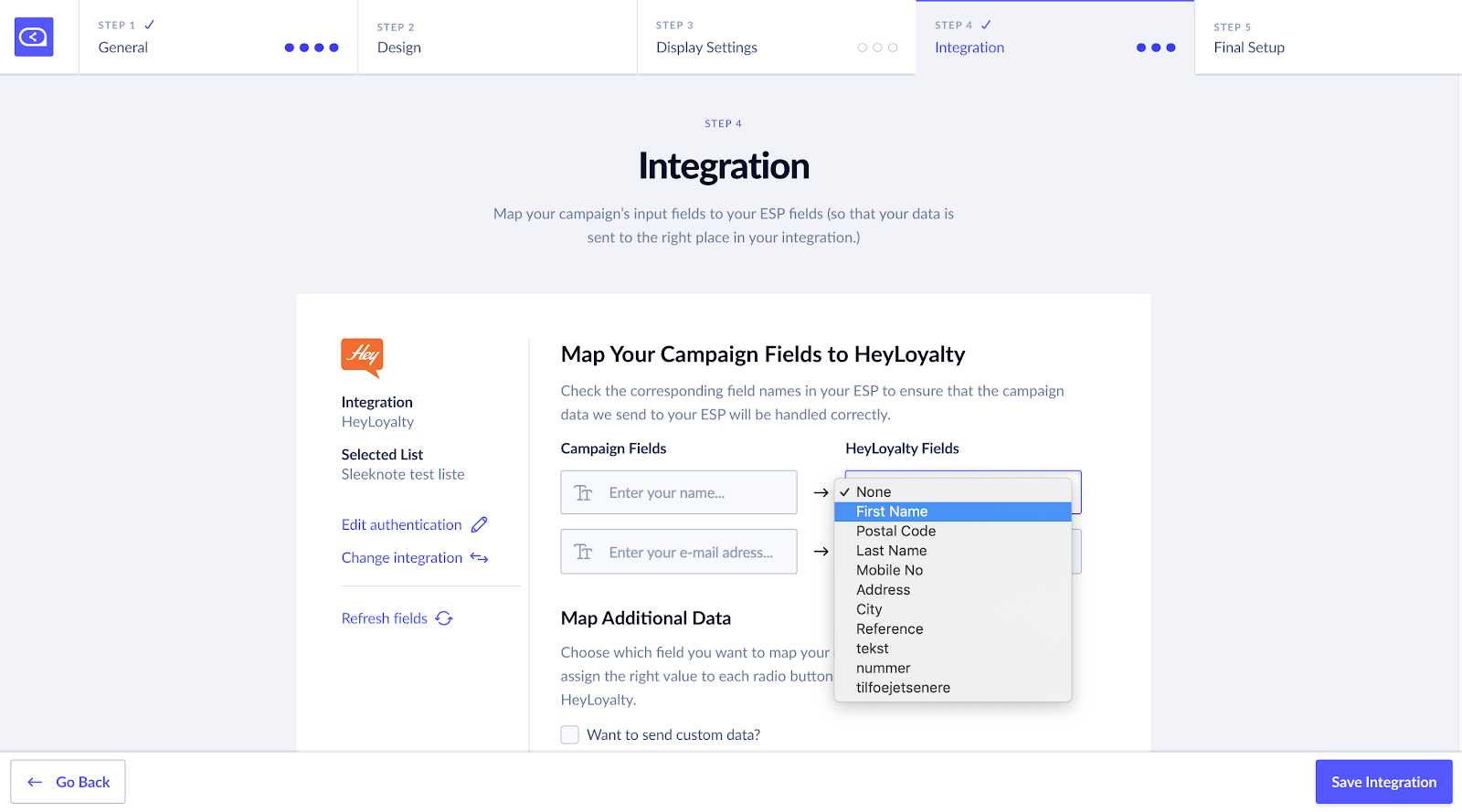The width and height of the screenshot is (1462, 812).
Task: Click the Sleeknote logo icon
Action: [x=34, y=37]
